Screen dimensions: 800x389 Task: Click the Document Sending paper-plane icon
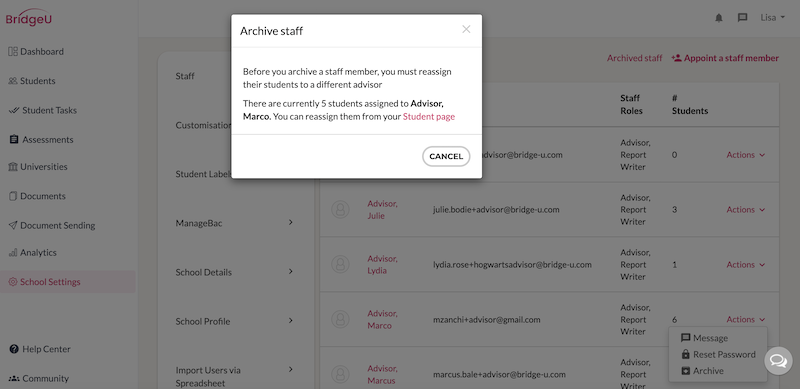point(13,225)
